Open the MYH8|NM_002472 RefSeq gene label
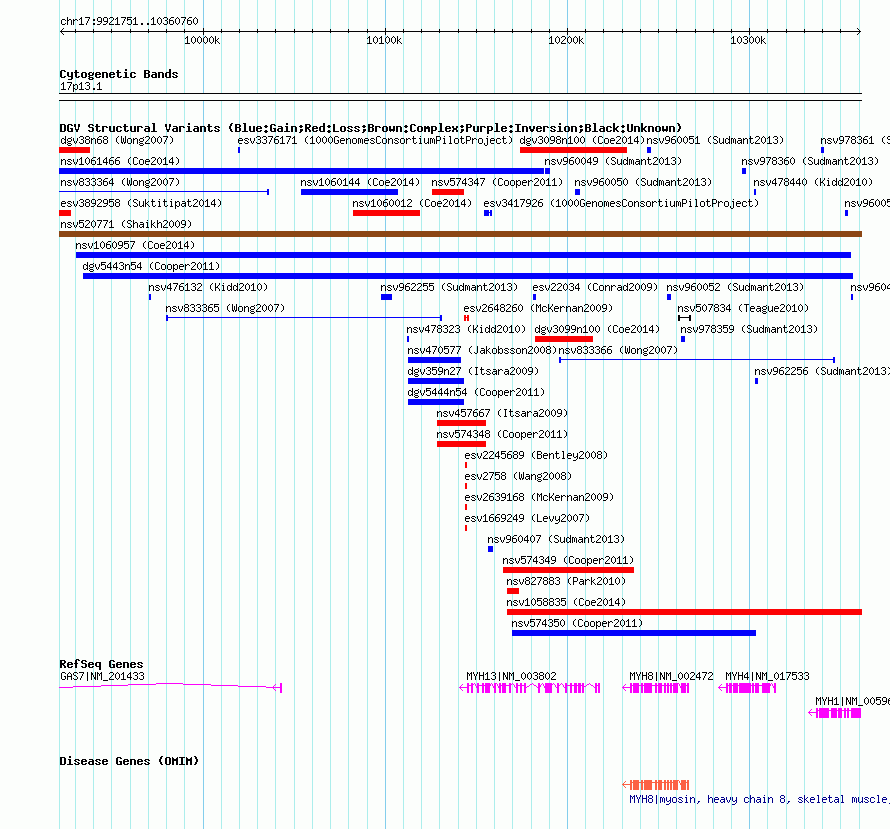The width and height of the screenshot is (890, 829). click(x=671, y=676)
